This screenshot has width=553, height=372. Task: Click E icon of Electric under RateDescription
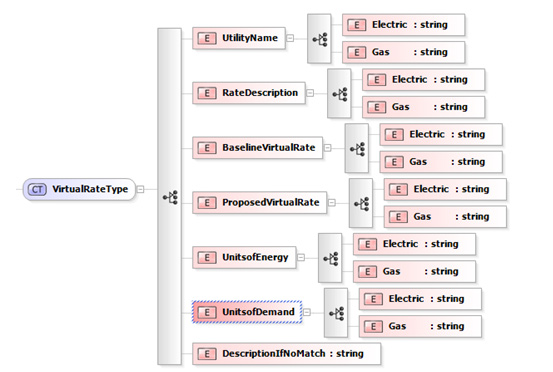coord(377,80)
